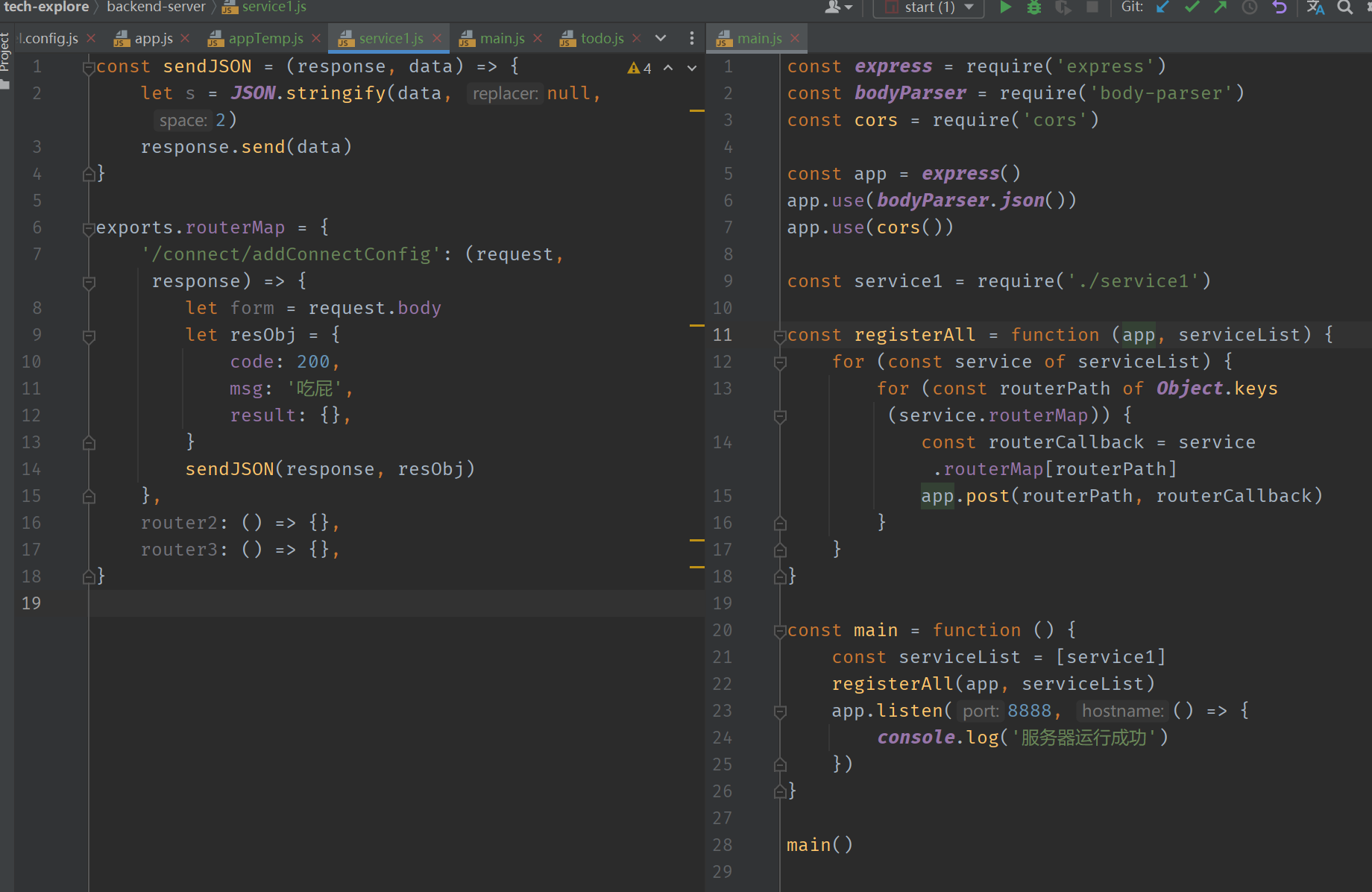Close the service1.js tab
Screen dimensions: 1372x892
[x=437, y=38]
